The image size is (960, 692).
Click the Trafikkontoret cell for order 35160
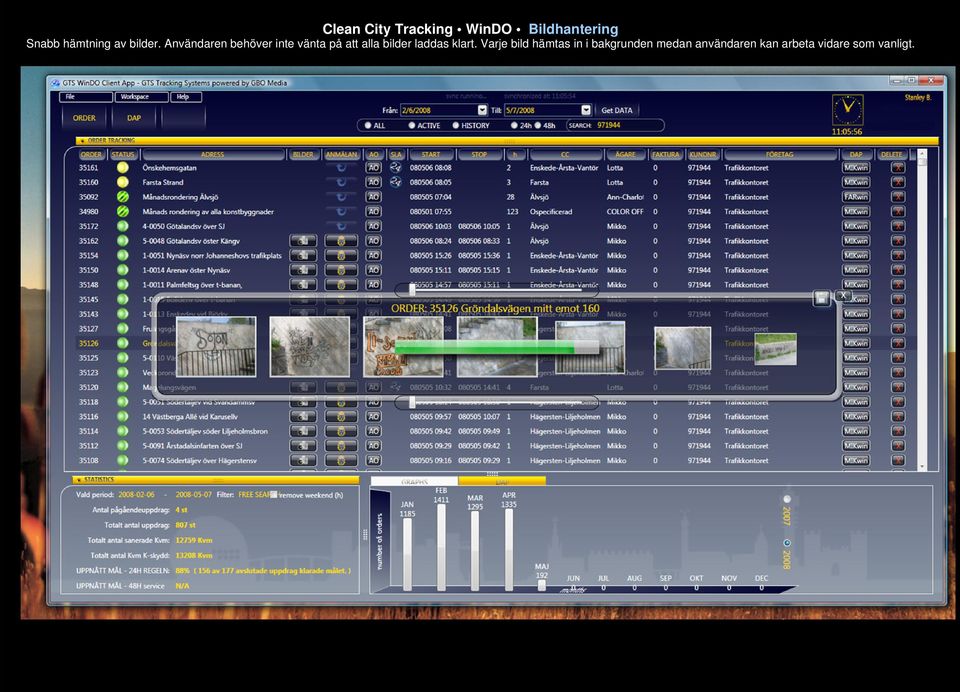pos(746,182)
